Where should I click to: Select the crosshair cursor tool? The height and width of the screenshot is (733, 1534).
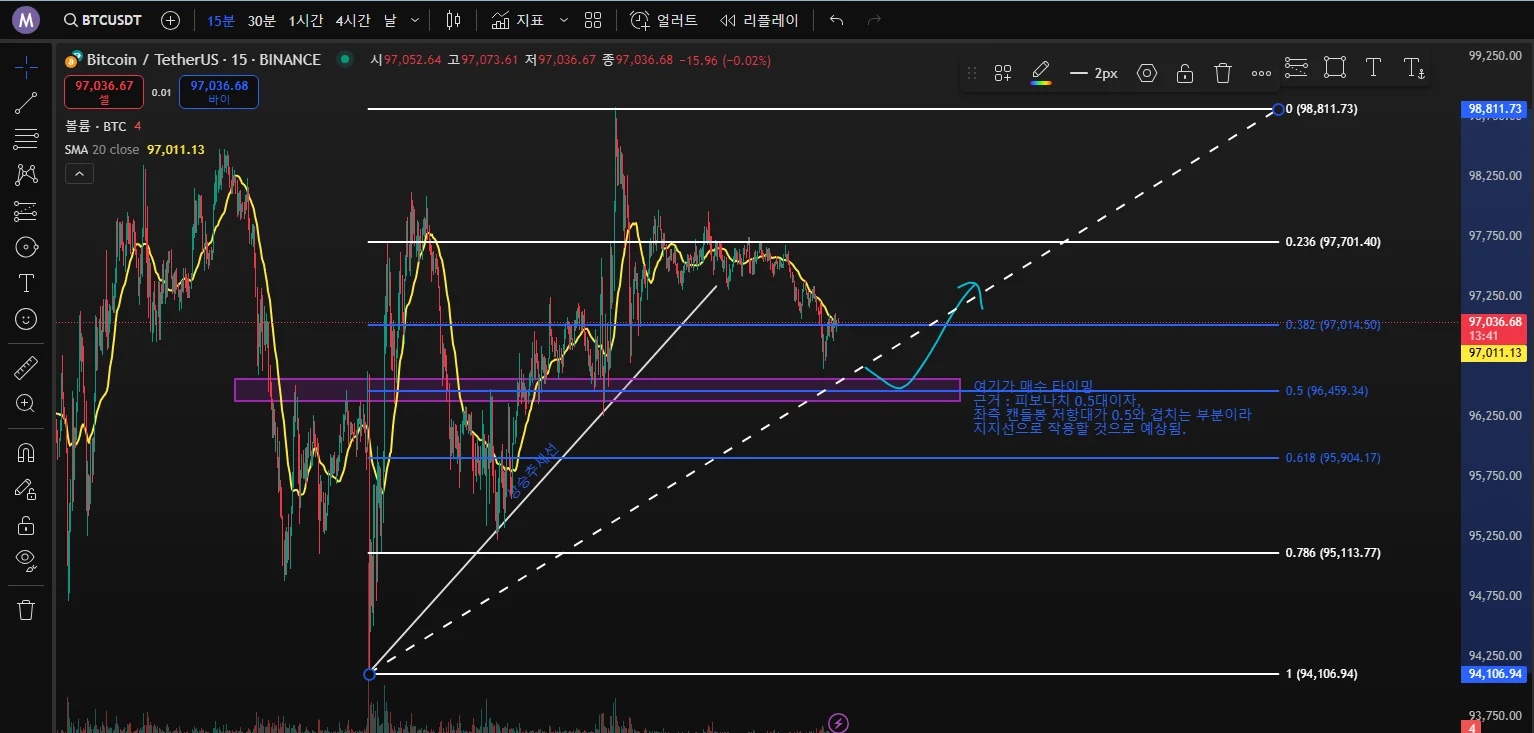[x=26, y=66]
